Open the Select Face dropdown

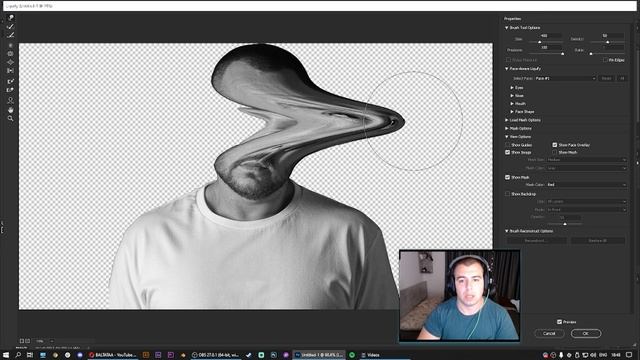[x=565, y=78]
